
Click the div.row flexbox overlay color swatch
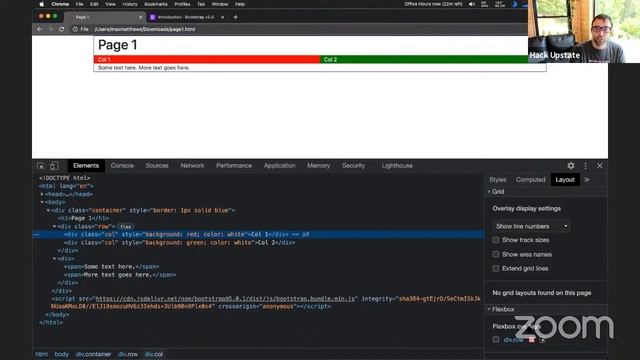531,340
